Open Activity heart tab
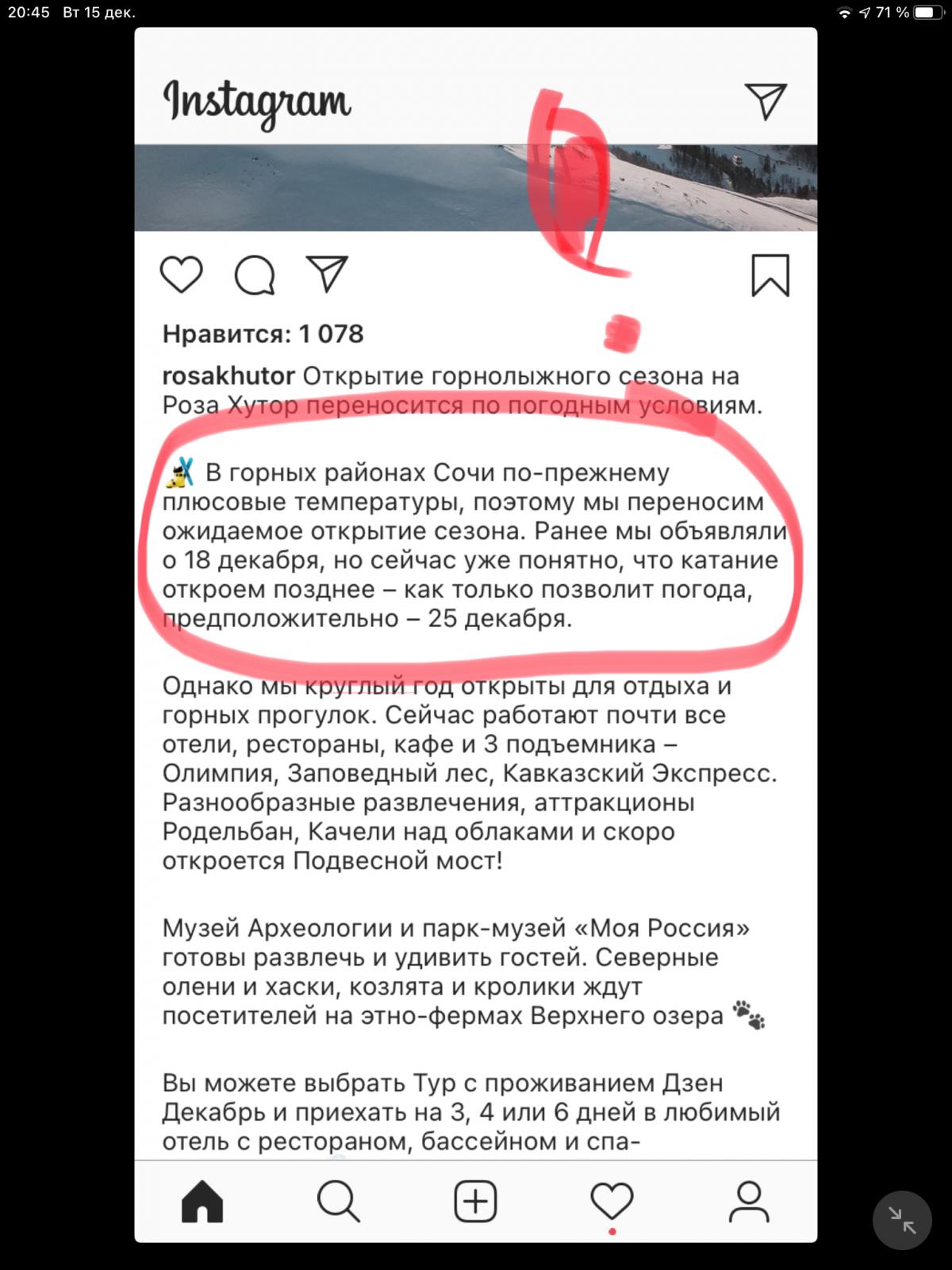Screen dimensions: 952x1270 [612, 1201]
